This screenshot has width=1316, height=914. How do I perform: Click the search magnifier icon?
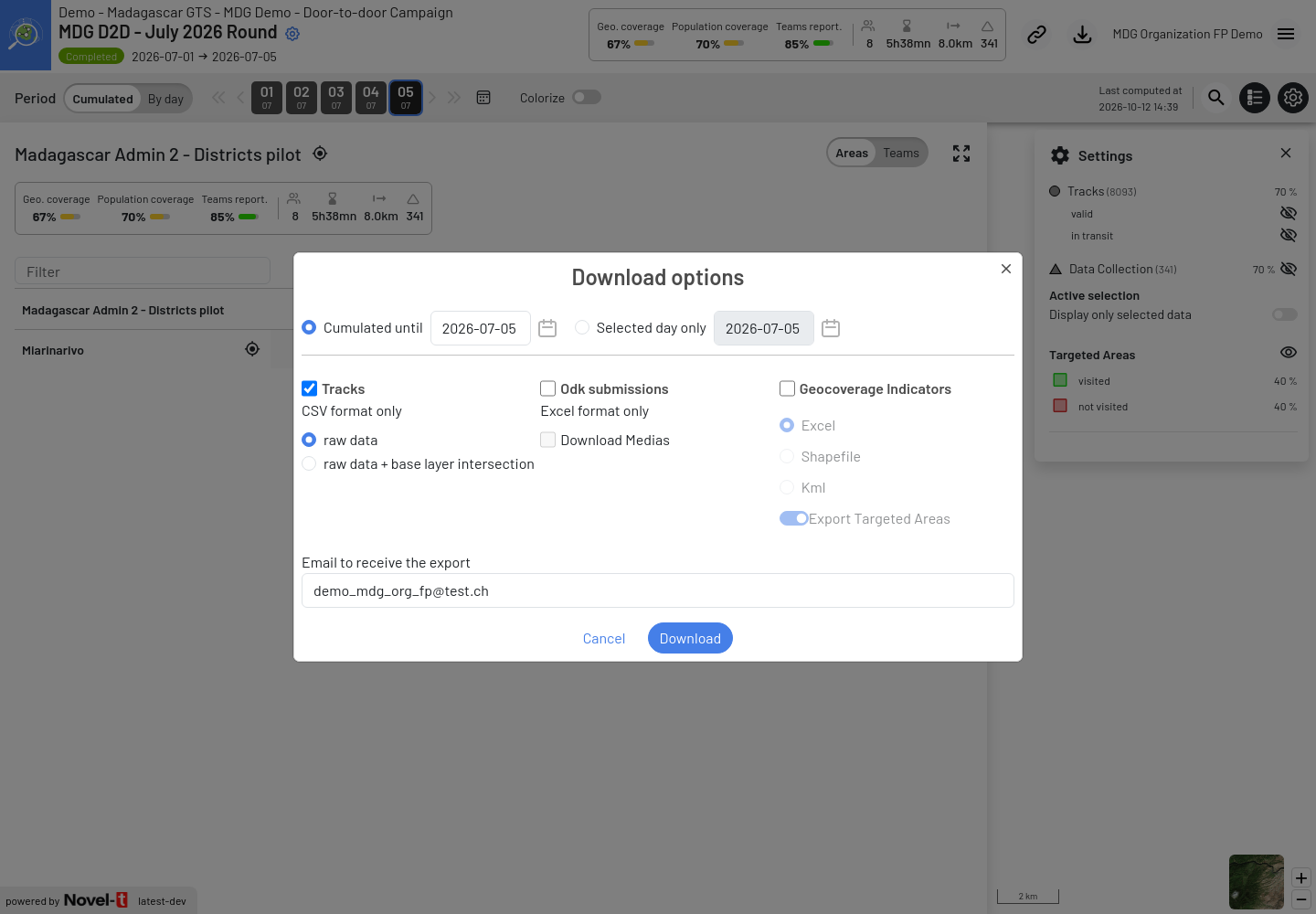point(1215,97)
